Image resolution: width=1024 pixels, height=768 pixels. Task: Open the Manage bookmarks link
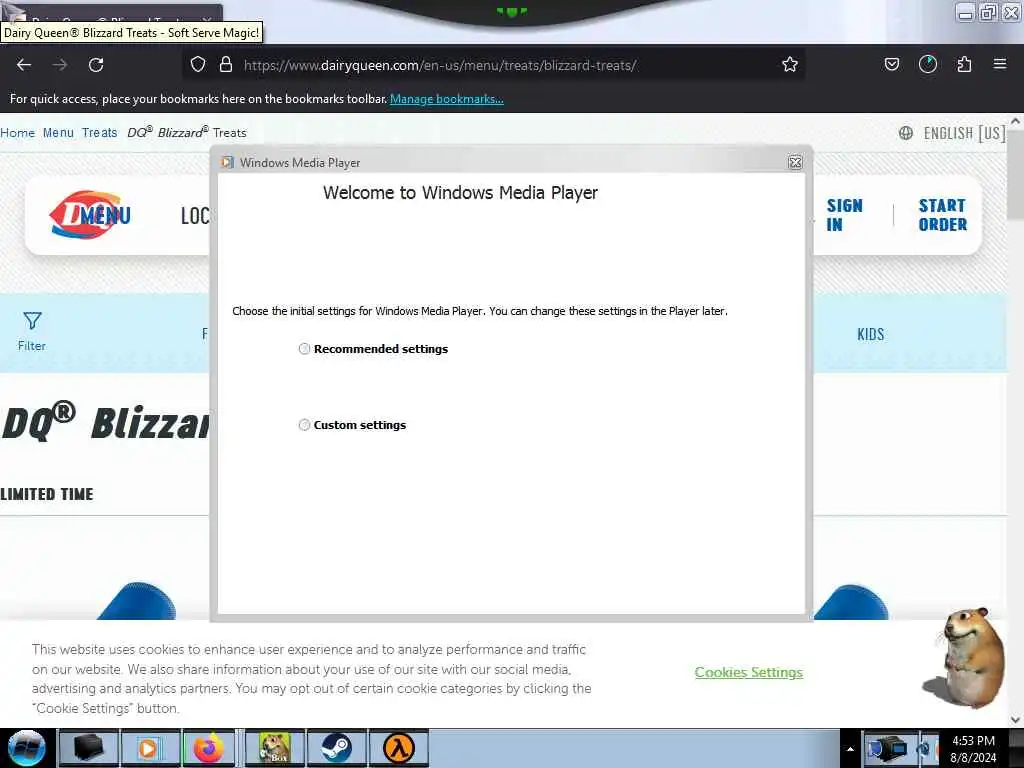point(447,99)
